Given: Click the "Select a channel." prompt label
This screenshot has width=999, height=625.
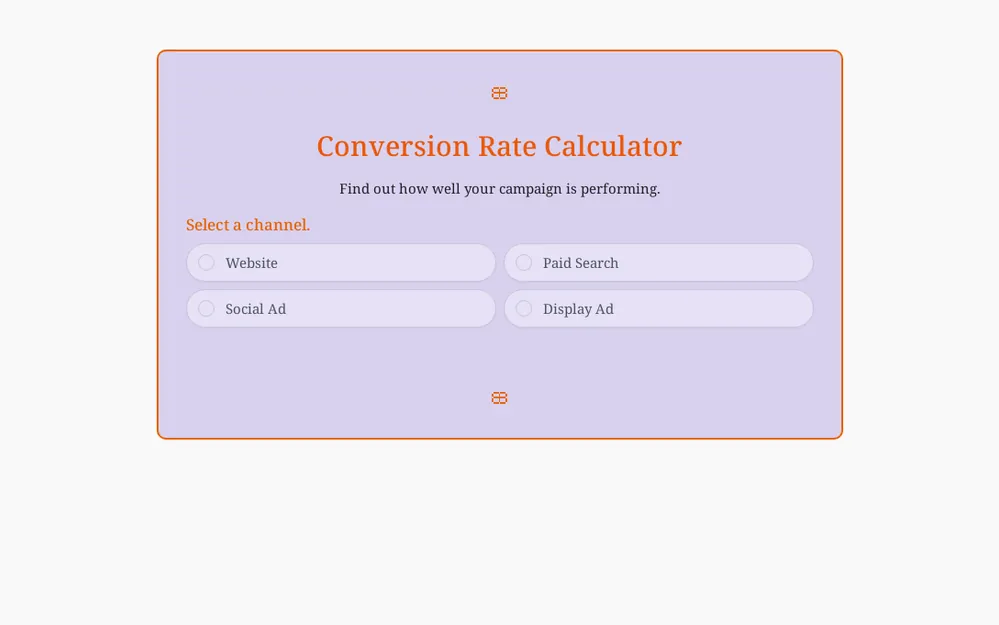Looking at the screenshot, I should [248, 225].
